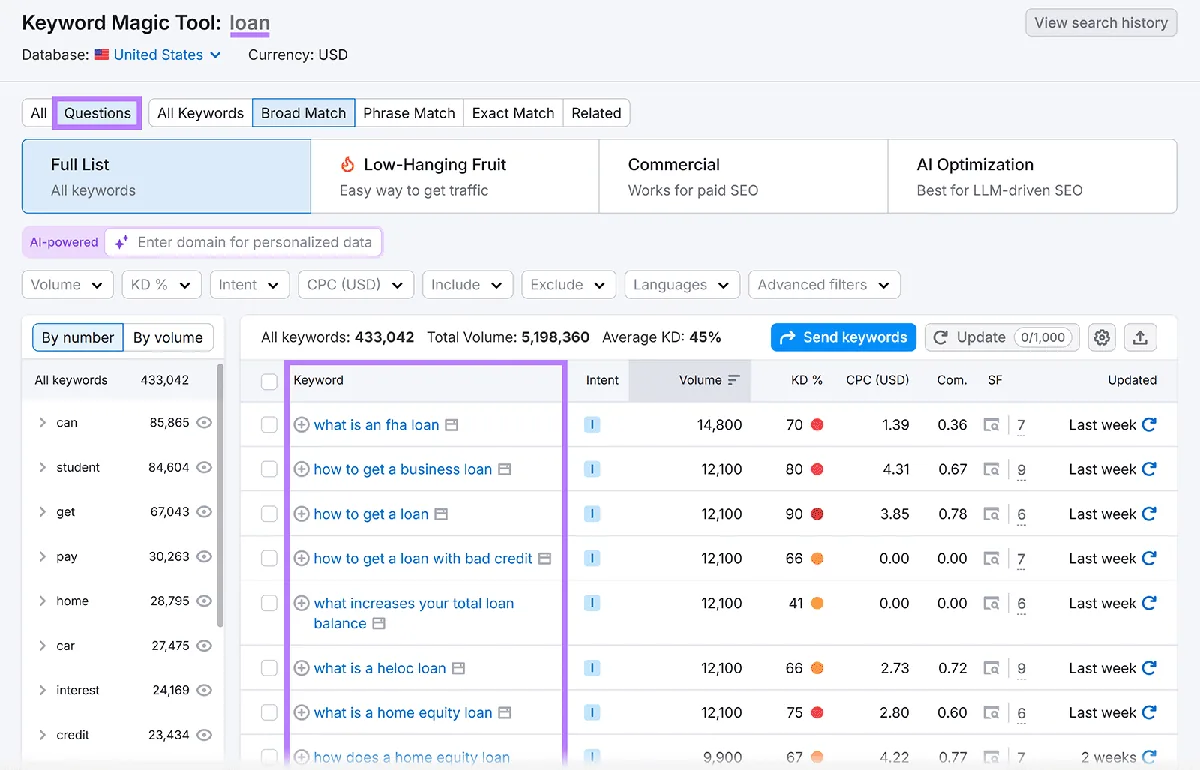
Task: Click plus icon beside 'how to get a business loan'
Action: coord(301,469)
